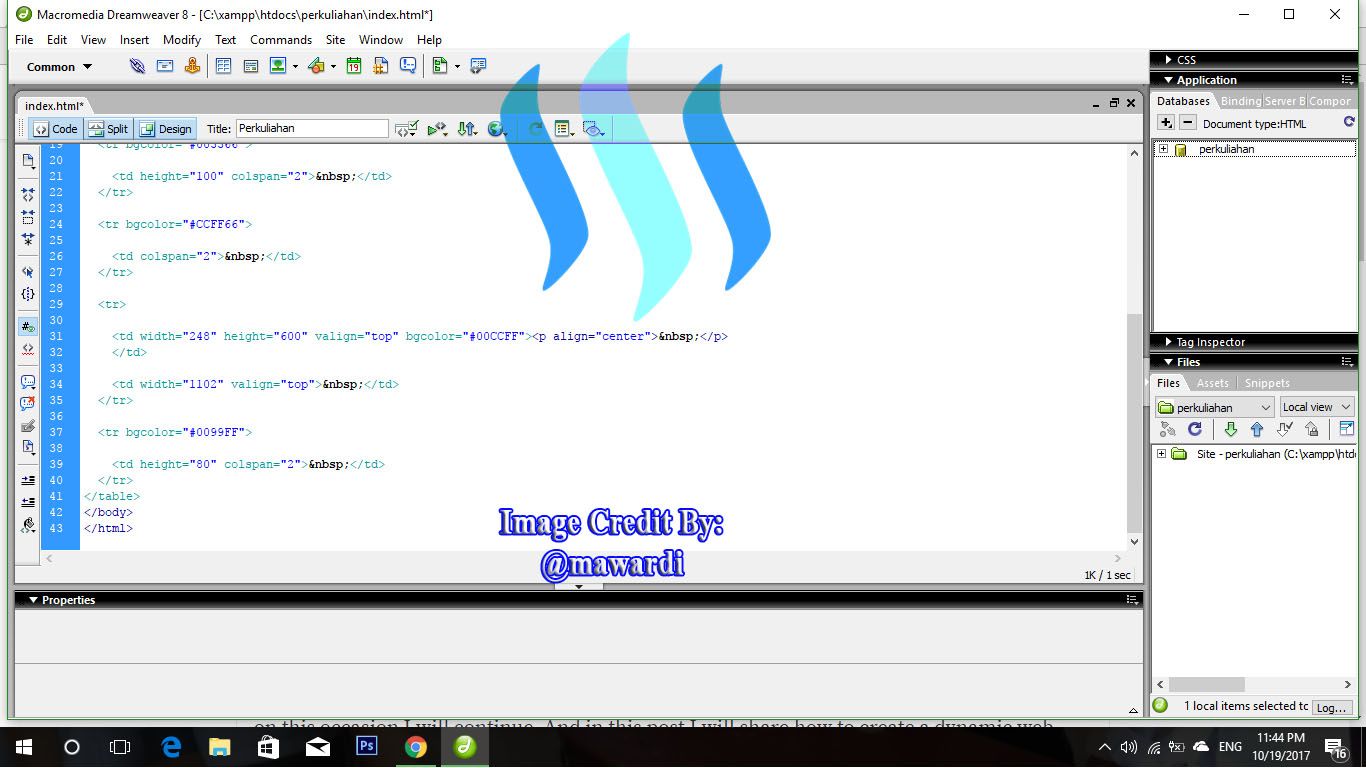Expand the perkuliahan database node

(1163, 149)
